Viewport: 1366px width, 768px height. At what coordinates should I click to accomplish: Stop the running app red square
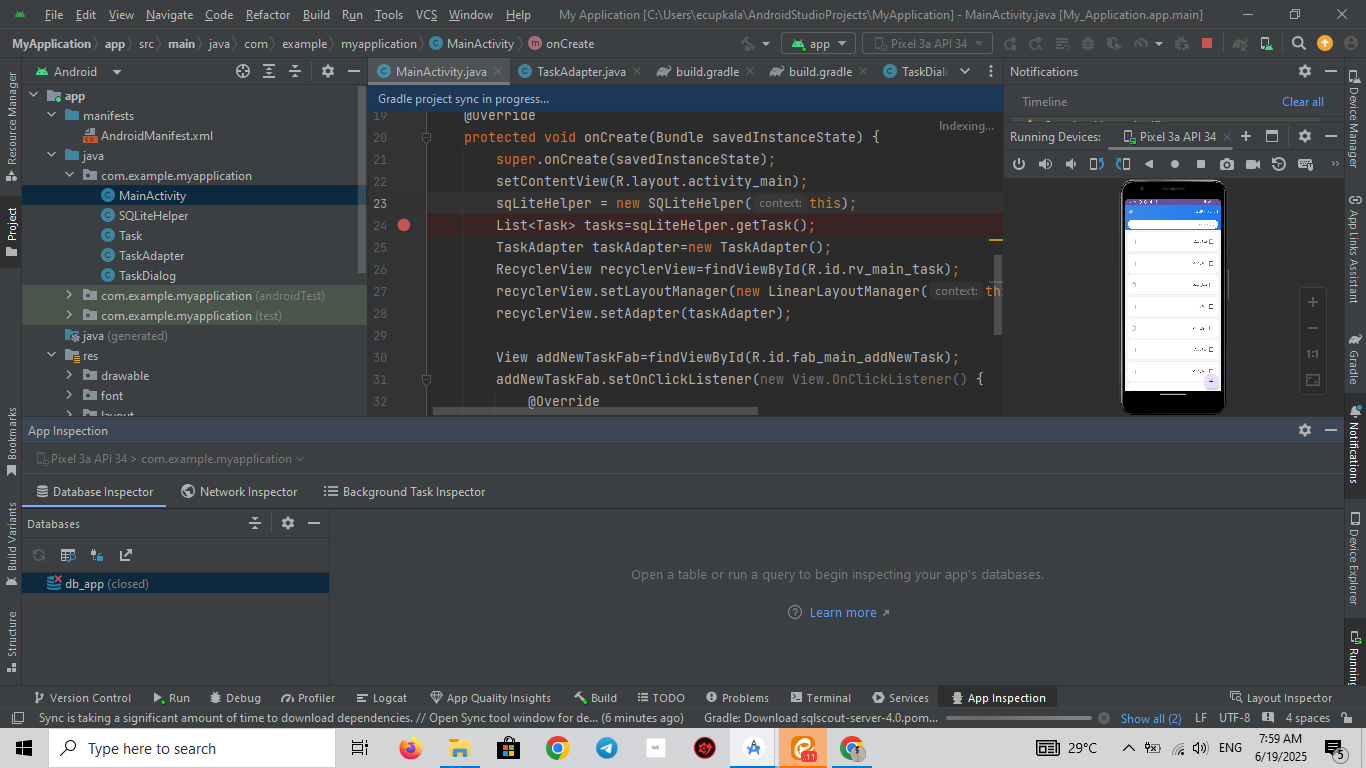pyautogui.click(x=1207, y=43)
